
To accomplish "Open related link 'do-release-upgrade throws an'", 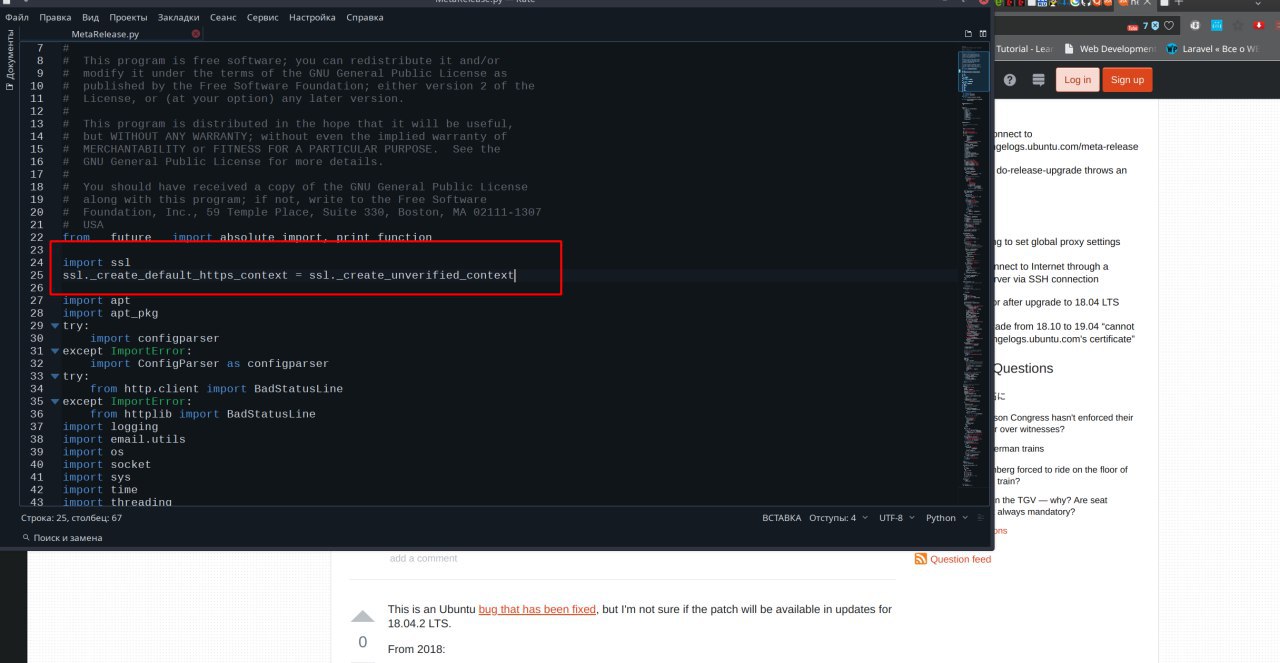I will point(1061,170).
